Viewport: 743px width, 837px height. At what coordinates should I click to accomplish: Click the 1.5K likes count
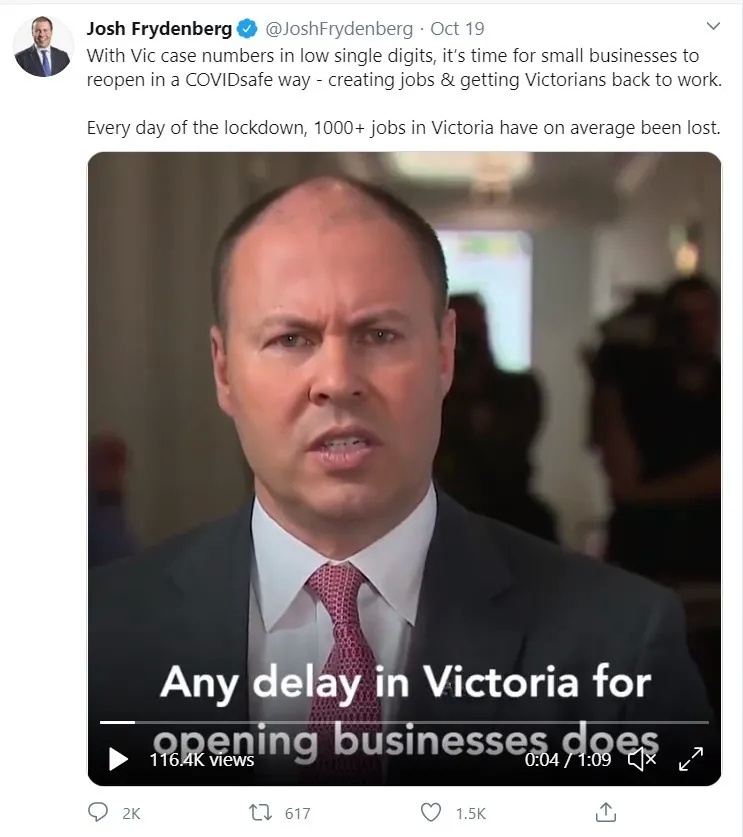(x=470, y=814)
